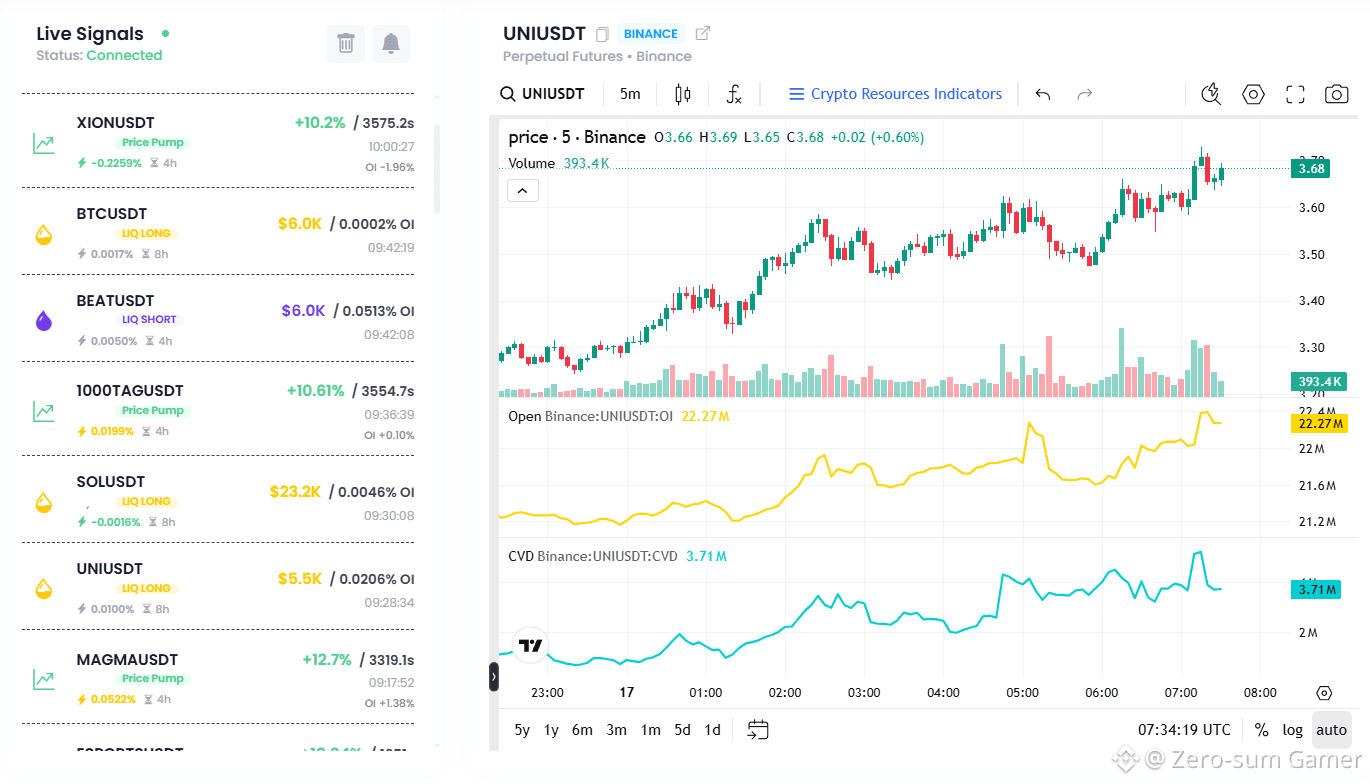Open chart settings hexagon icon
Image resolution: width=1370 pixels, height=784 pixels.
[1253, 94]
